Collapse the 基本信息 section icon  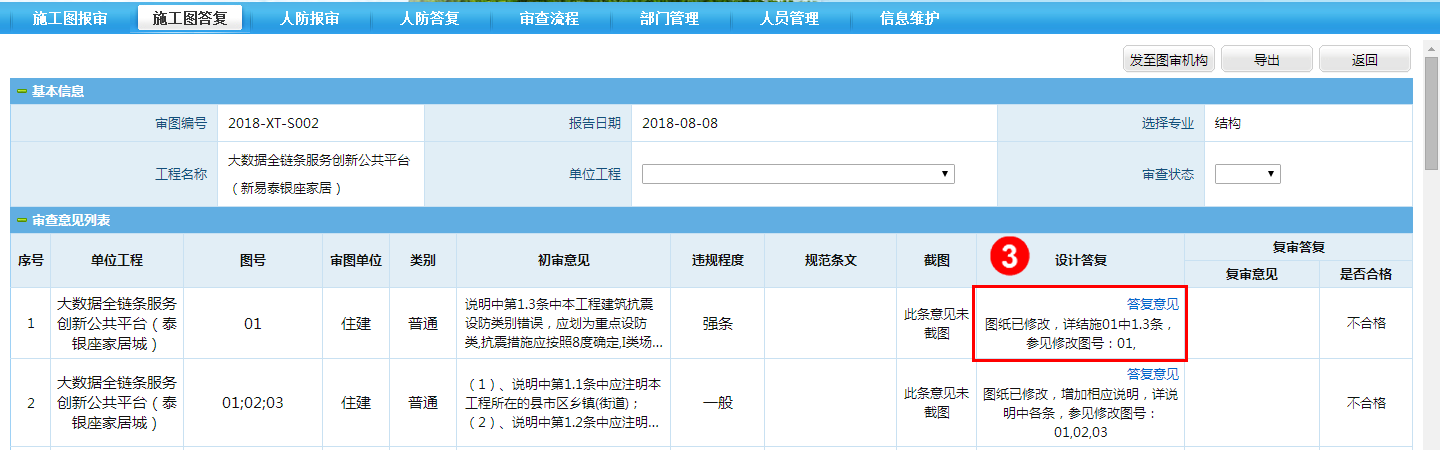(x=21, y=92)
